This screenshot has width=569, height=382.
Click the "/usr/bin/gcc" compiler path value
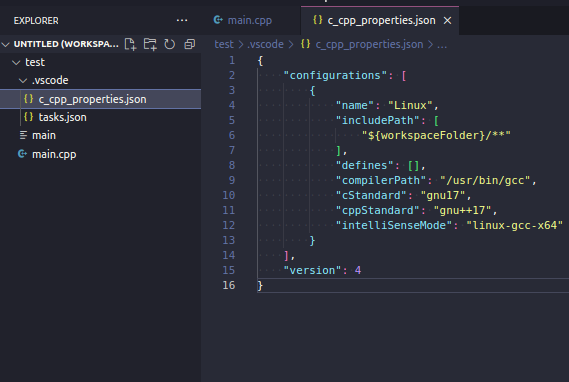point(485,181)
